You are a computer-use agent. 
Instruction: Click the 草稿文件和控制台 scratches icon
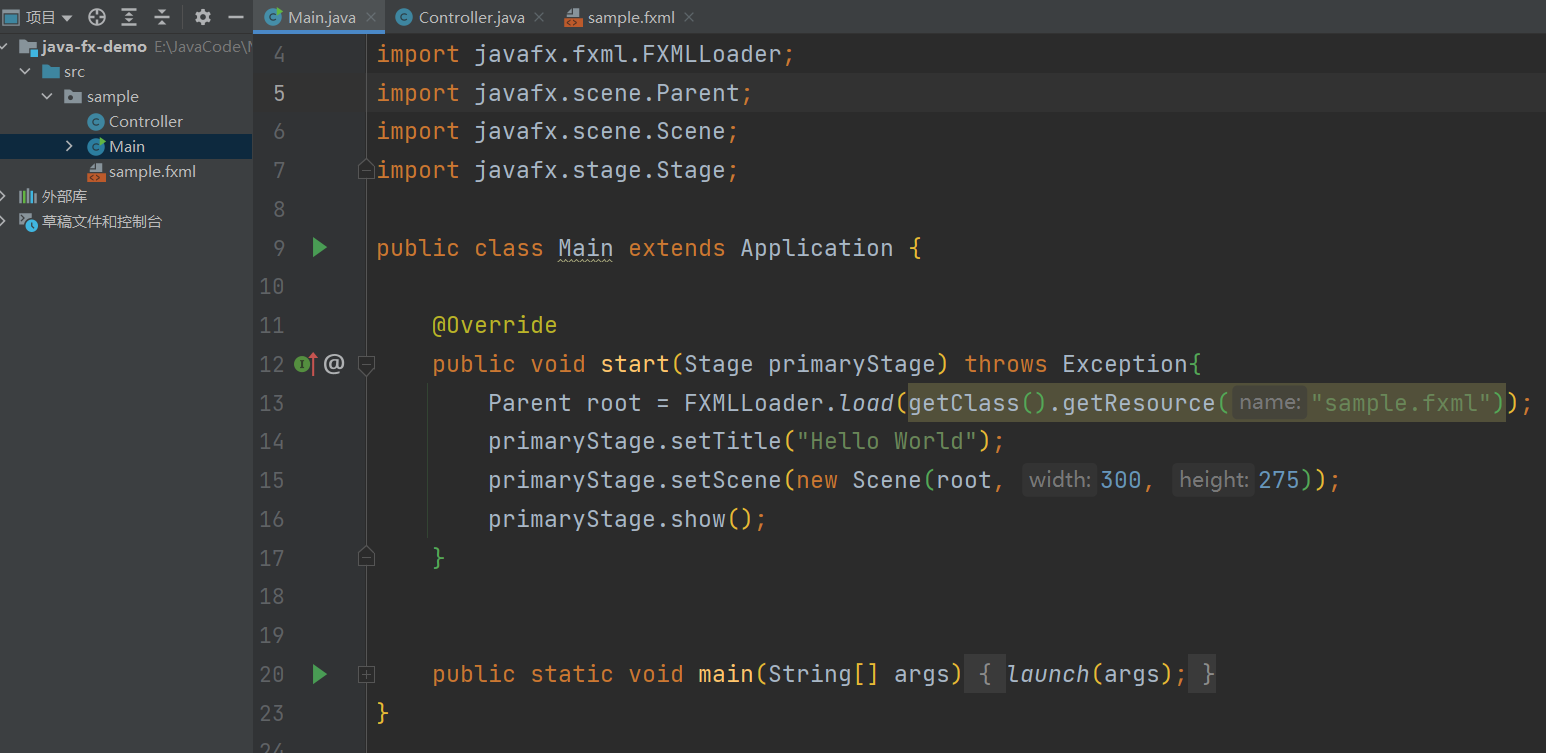28,221
